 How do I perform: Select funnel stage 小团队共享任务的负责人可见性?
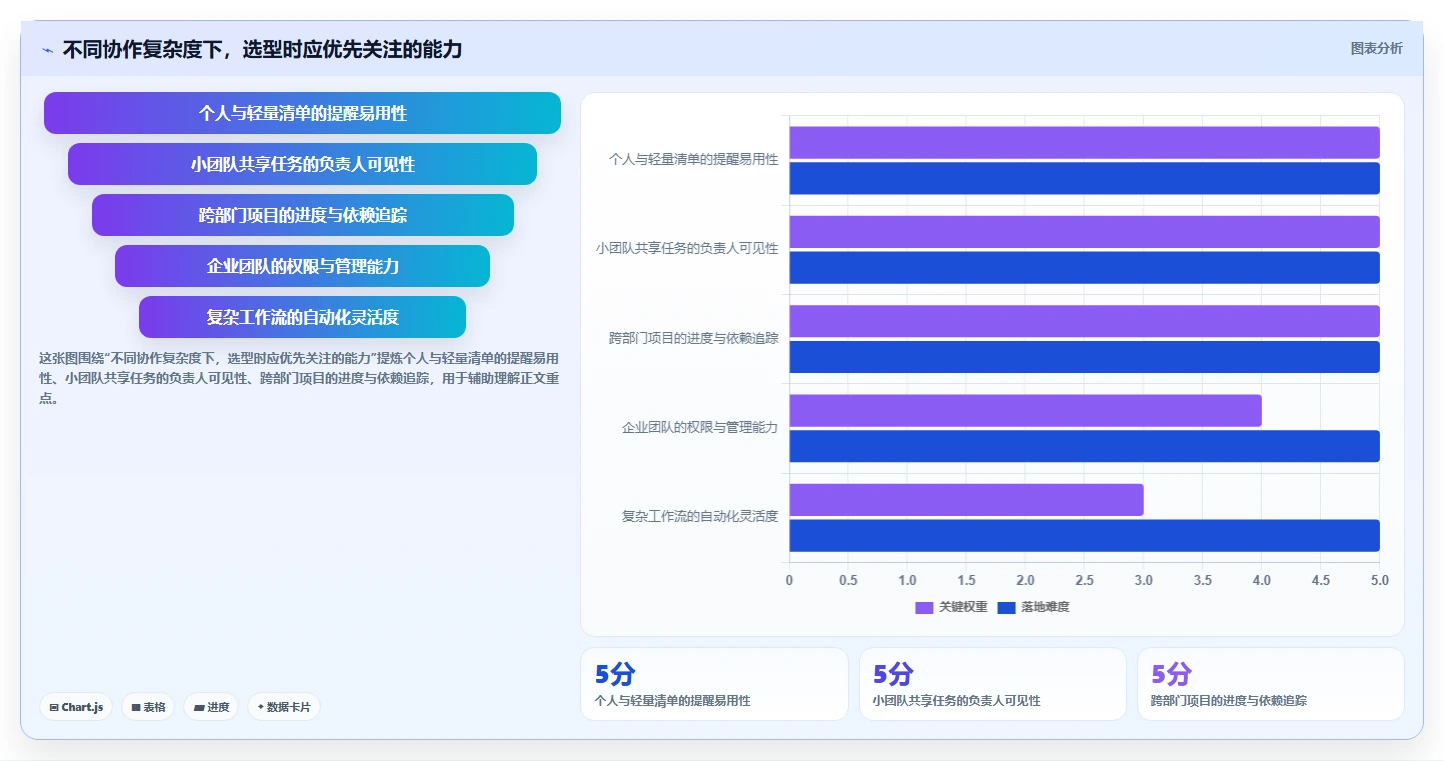tap(302, 164)
